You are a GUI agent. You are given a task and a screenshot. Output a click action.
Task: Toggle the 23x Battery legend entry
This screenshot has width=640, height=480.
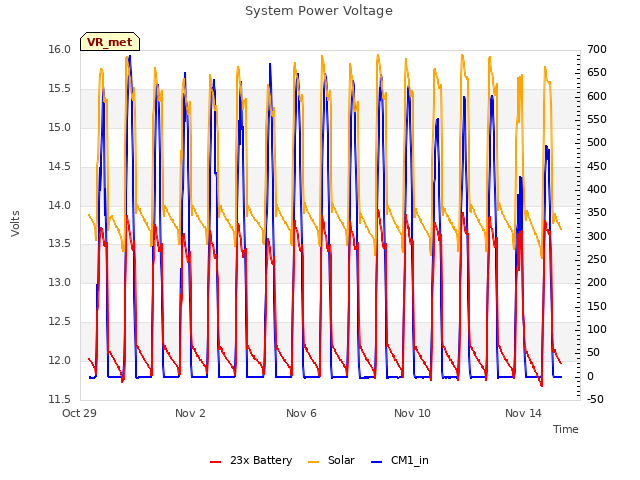(x=251, y=460)
